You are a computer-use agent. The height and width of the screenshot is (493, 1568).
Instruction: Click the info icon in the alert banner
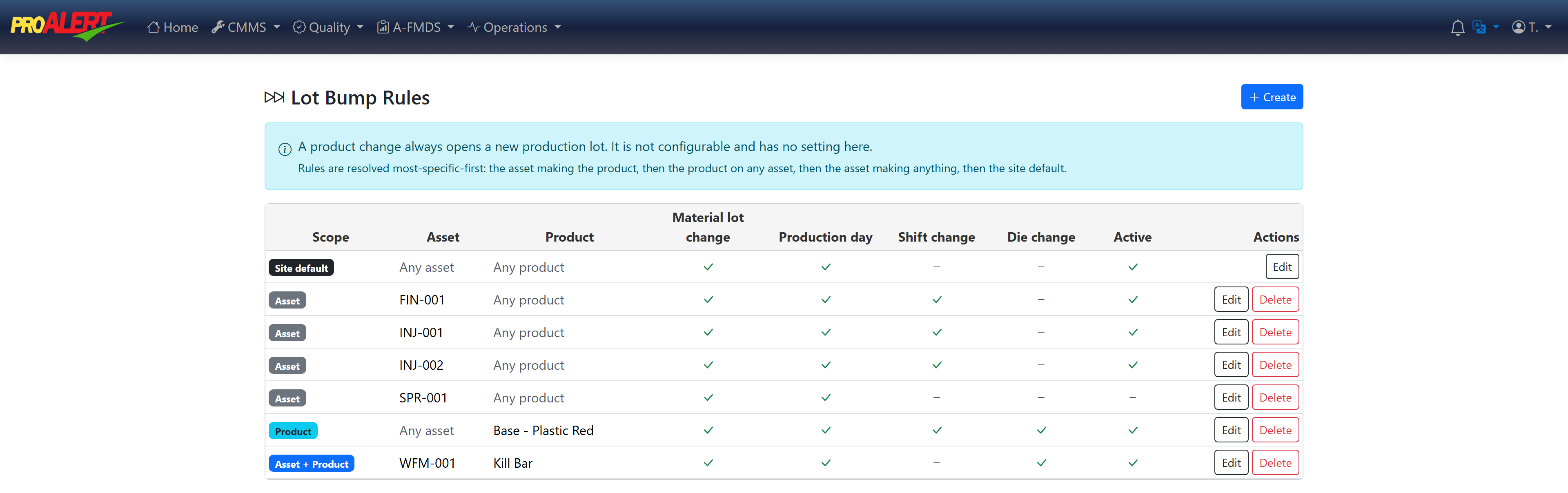(x=285, y=149)
